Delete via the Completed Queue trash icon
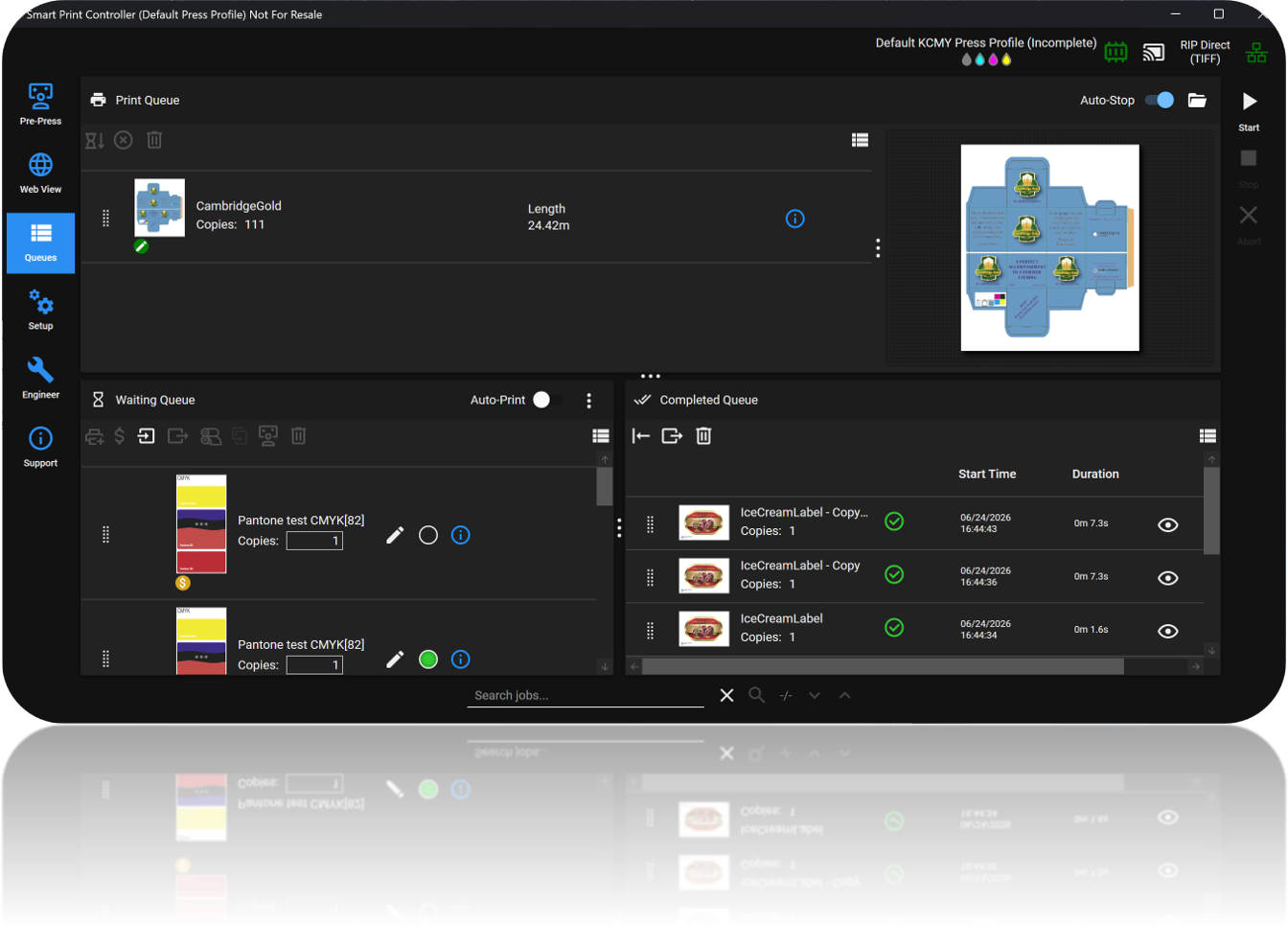 [x=703, y=436]
